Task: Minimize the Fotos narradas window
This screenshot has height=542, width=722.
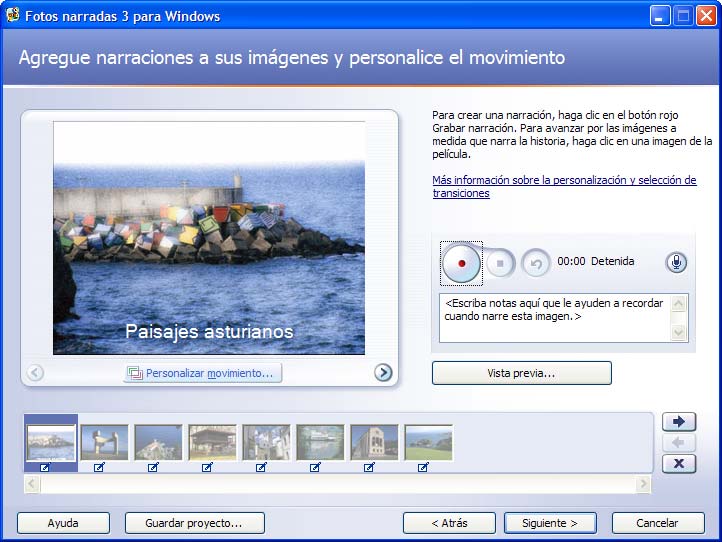Action: coord(660,16)
